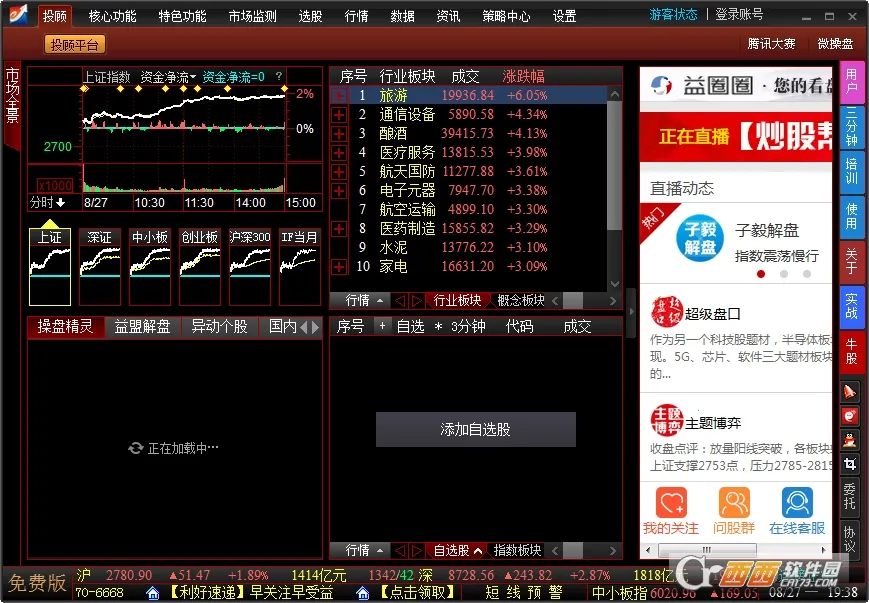Open the 资金净流 dropdown on the chart

(x=168, y=76)
